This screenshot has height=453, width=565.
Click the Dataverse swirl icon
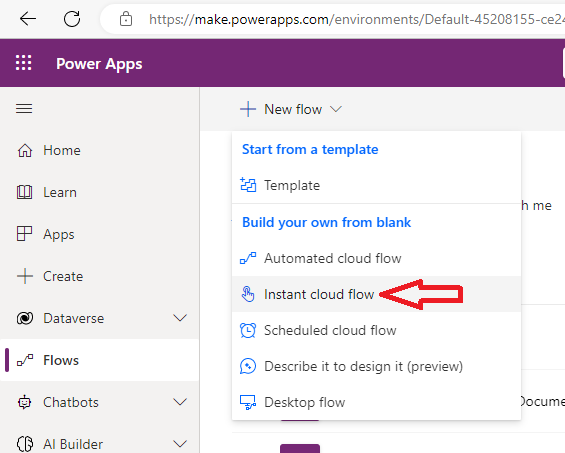pos(25,318)
